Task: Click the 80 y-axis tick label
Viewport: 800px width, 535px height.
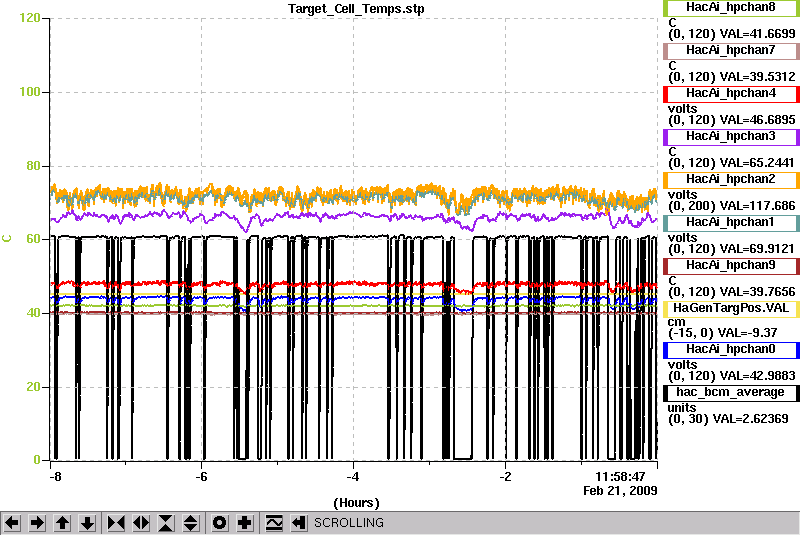Action: (33, 166)
